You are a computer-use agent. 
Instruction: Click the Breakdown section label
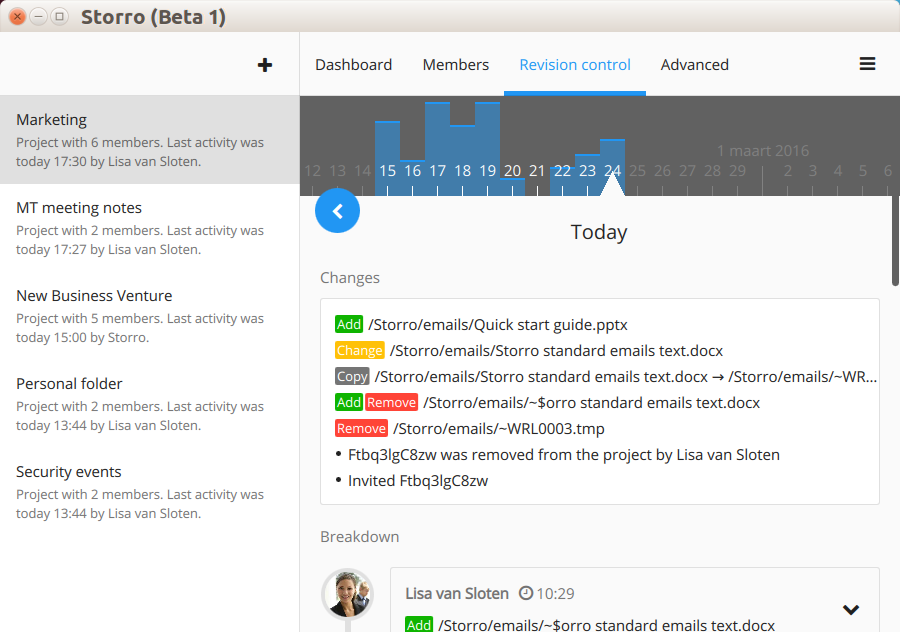click(x=359, y=537)
